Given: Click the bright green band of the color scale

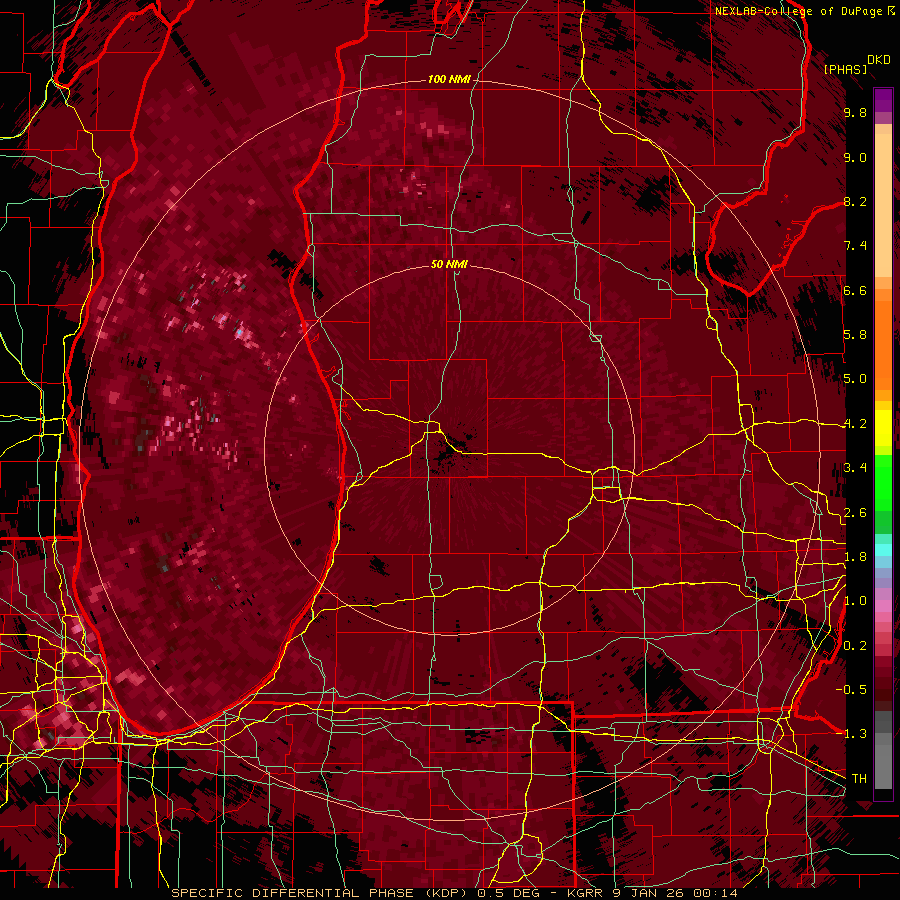Looking at the screenshot, I should (883, 483).
